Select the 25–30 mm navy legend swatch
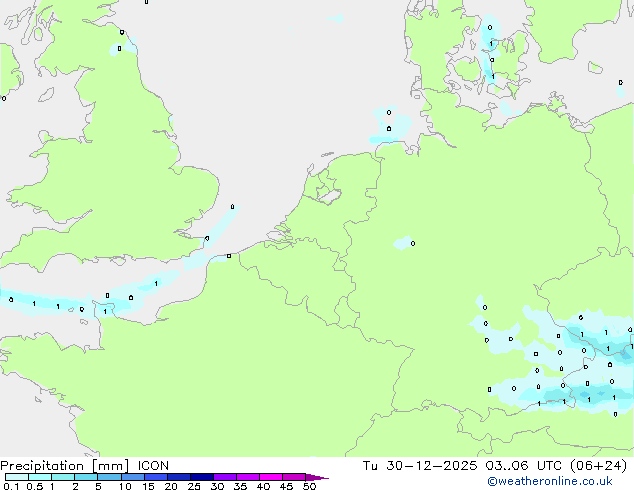The height and width of the screenshot is (490, 634). (202, 477)
